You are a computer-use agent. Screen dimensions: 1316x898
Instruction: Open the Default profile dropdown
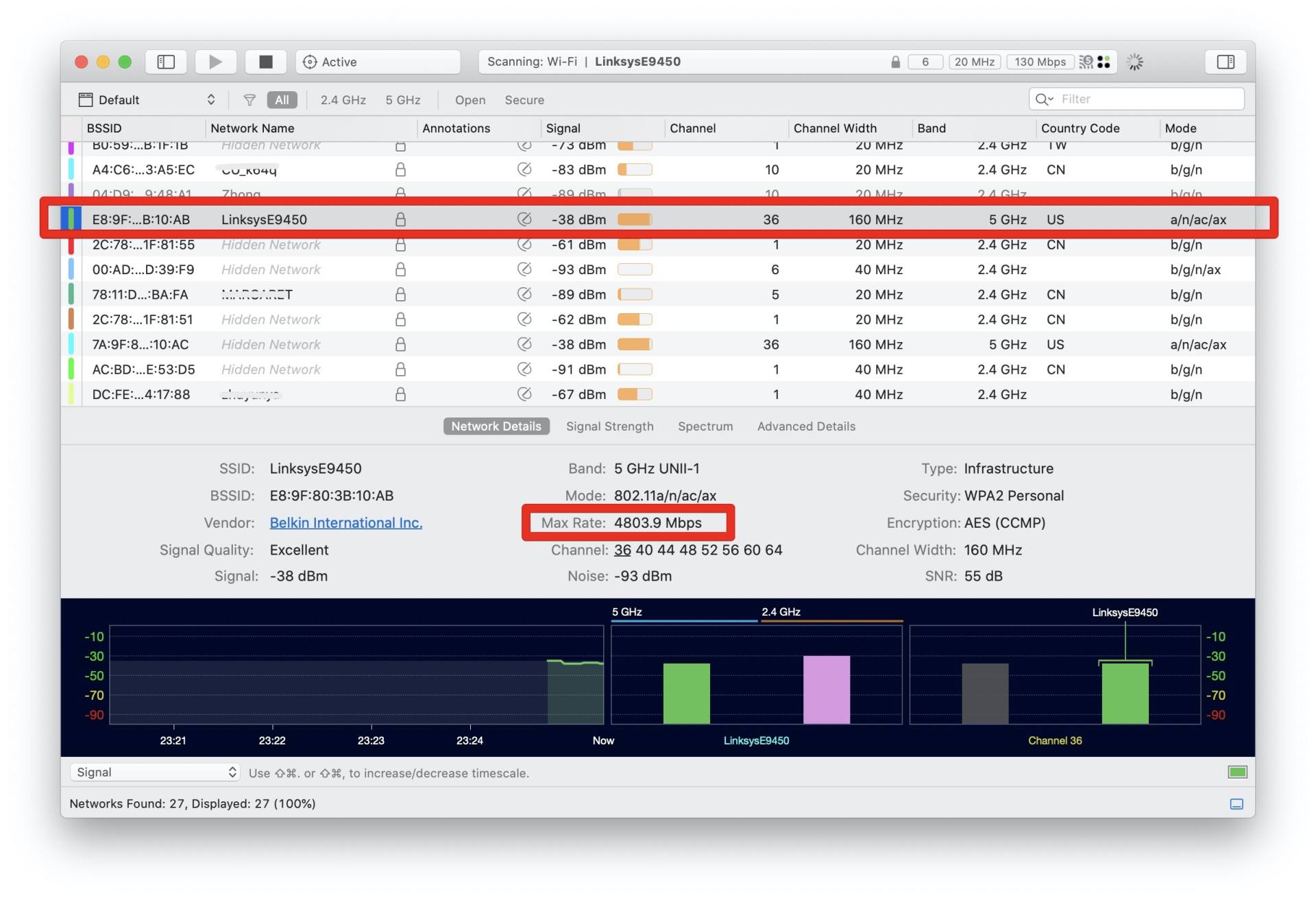click(x=147, y=100)
